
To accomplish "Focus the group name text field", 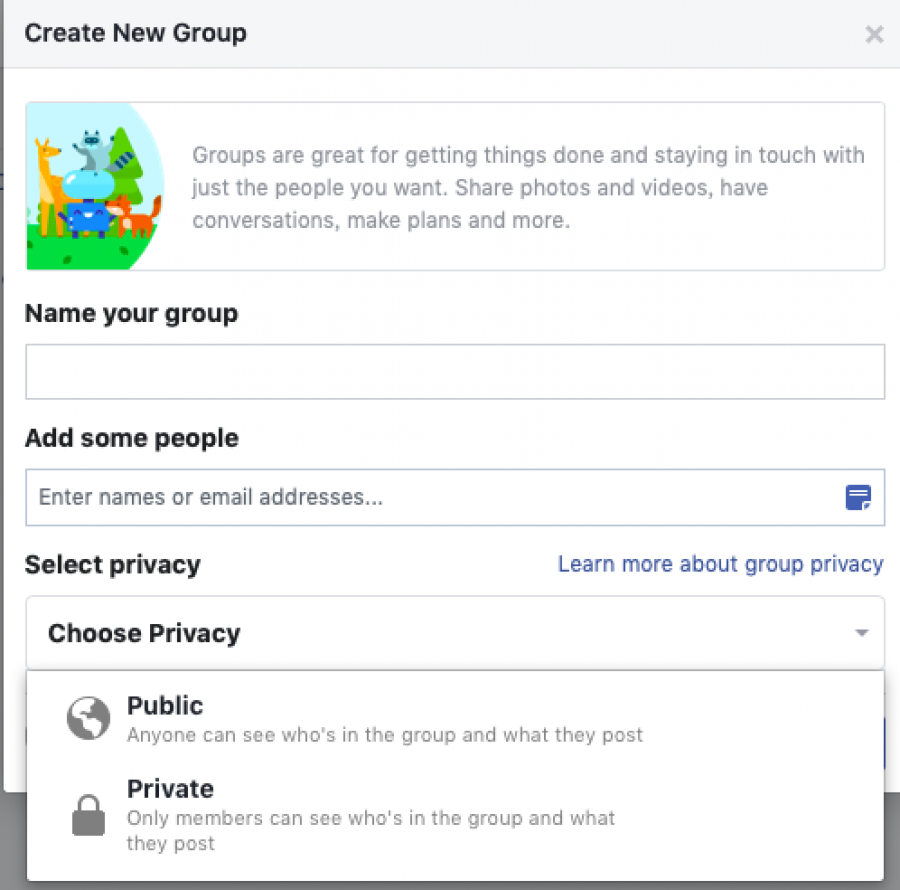I will (455, 372).
